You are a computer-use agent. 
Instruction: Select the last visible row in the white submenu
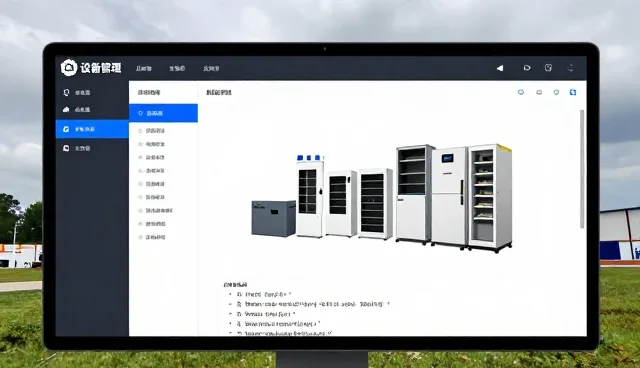point(163,237)
